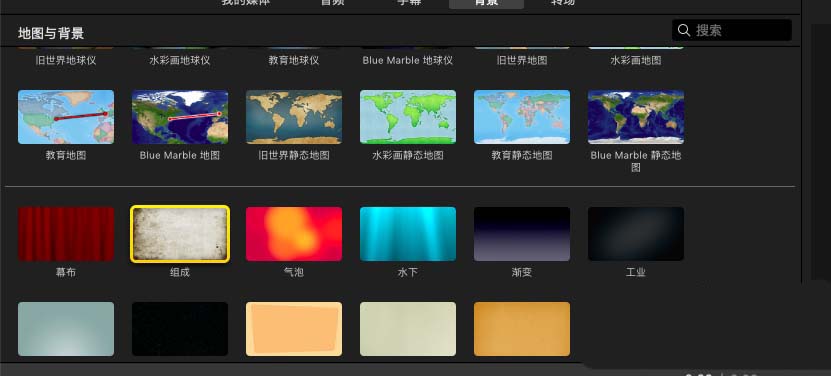Click the 旧世界地图 label
This screenshot has height=376, width=831.
coord(521,60)
